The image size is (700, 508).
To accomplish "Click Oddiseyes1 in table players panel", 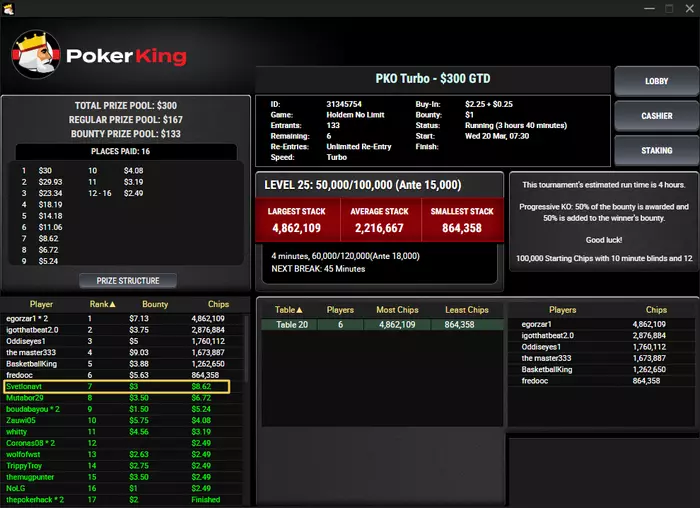I will pos(602,347).
